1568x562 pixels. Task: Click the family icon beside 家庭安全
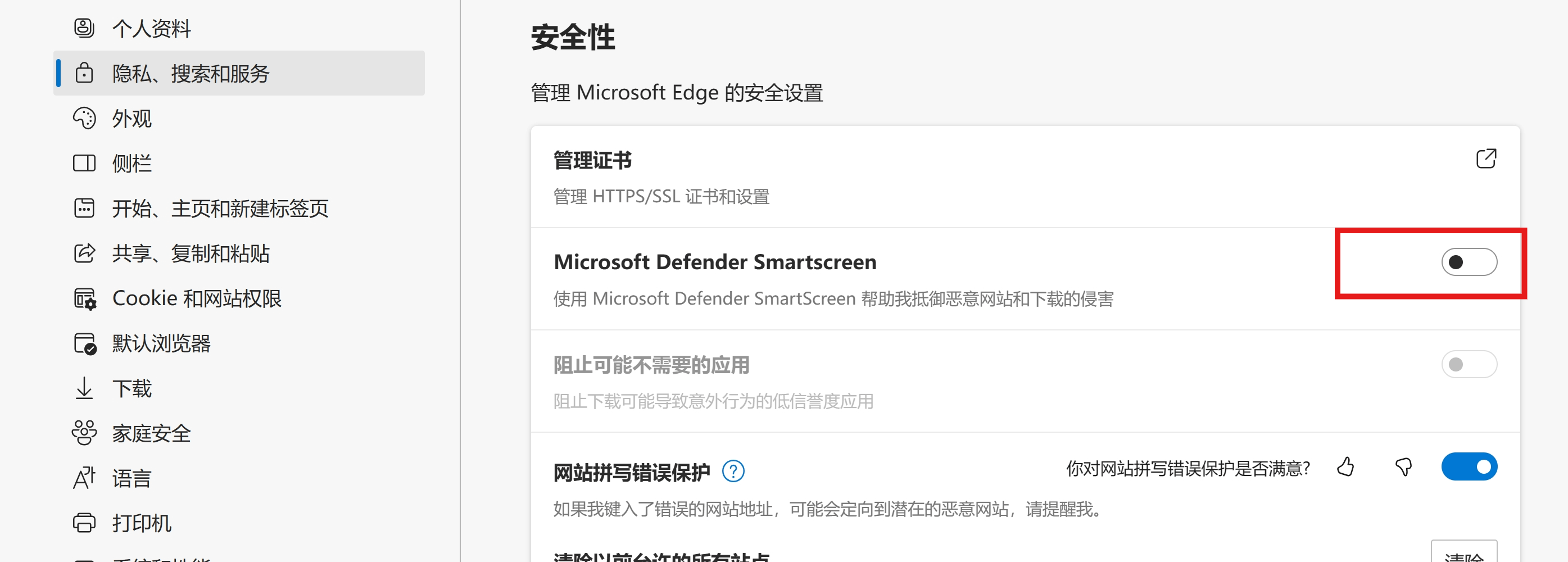click(x=84, y=433)
